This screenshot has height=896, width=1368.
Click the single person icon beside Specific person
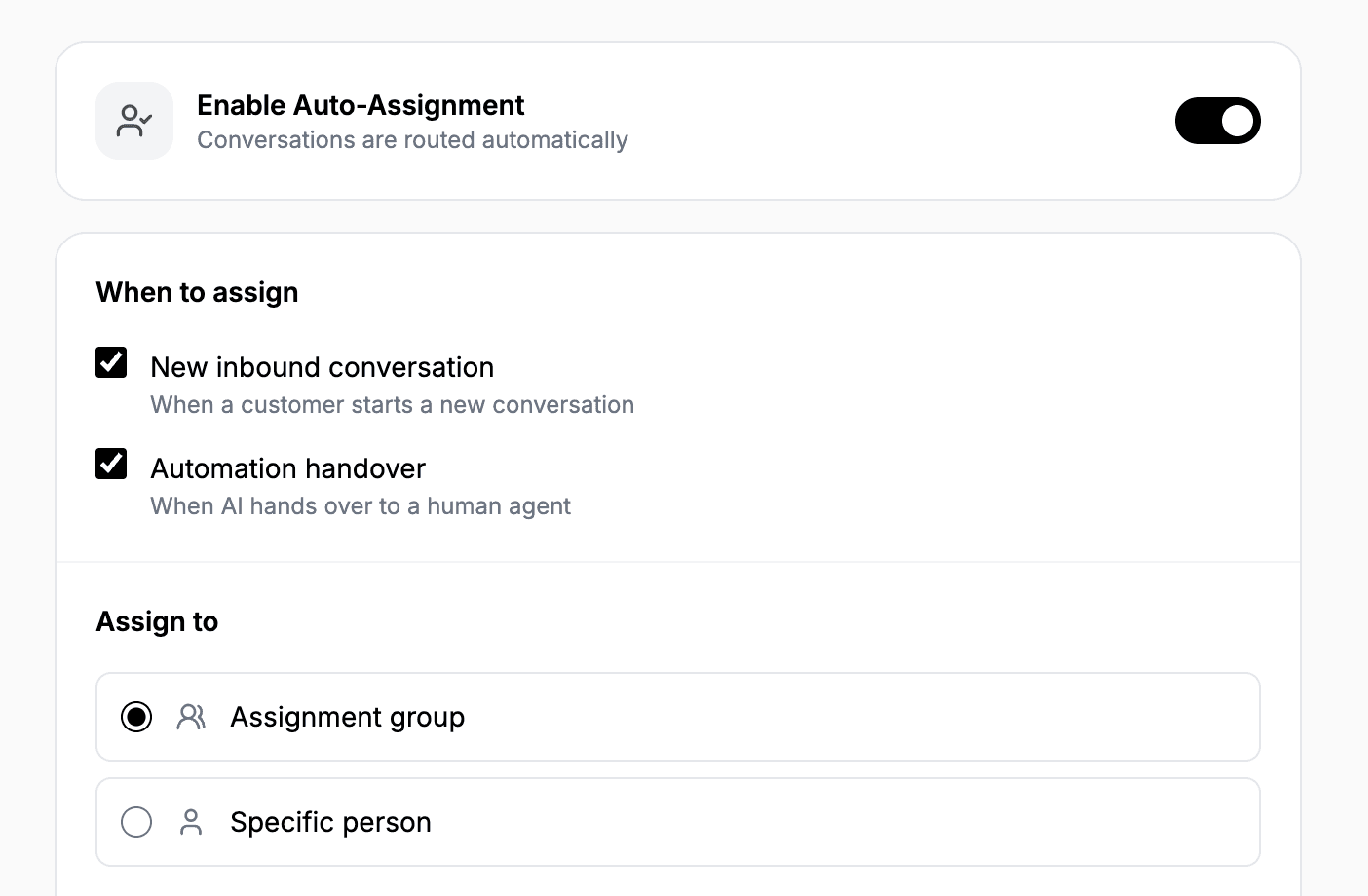[191, 822]
